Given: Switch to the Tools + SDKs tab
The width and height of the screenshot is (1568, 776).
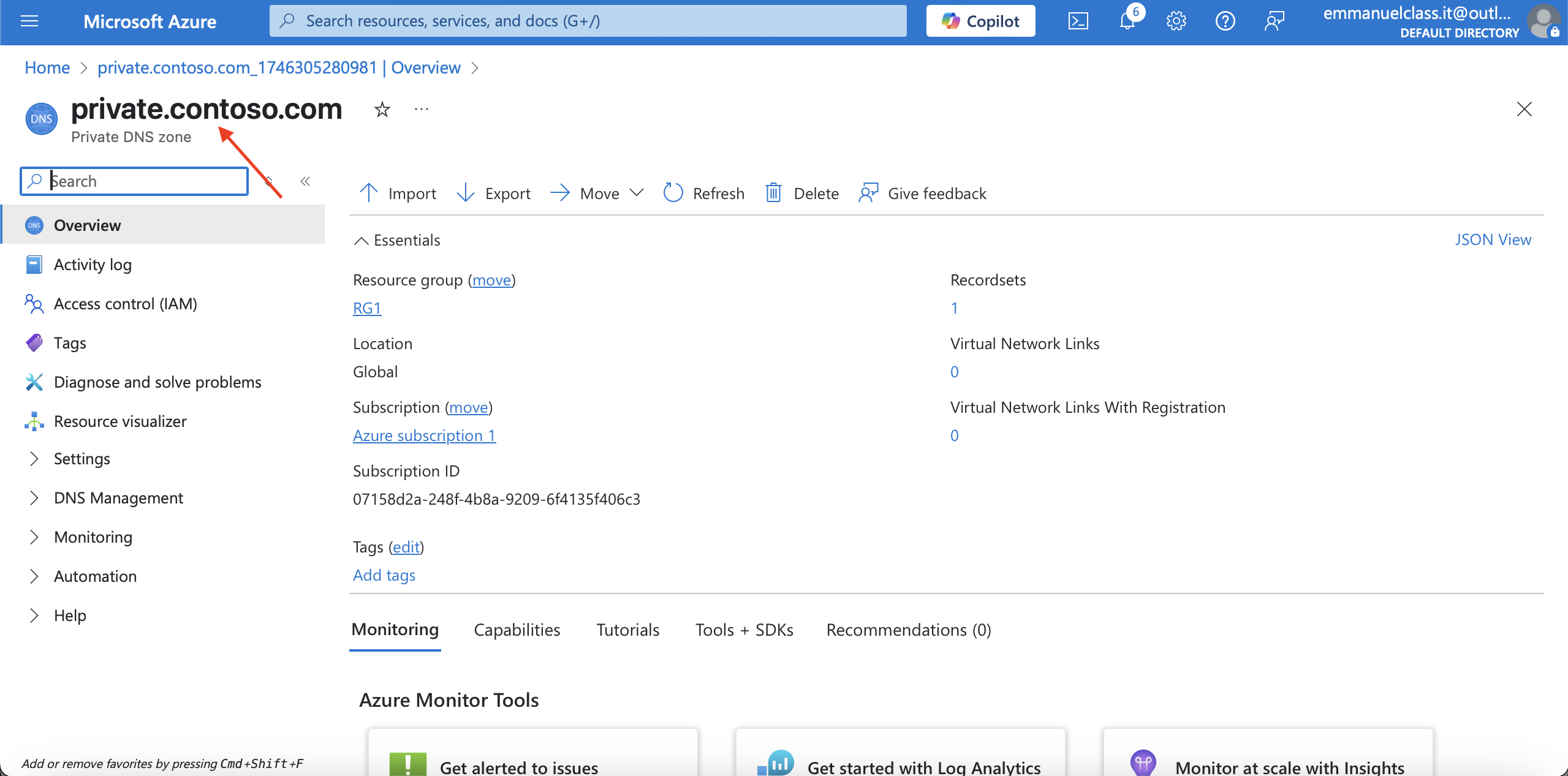Looking at the screenshot, I should click(x=744, y=630).
